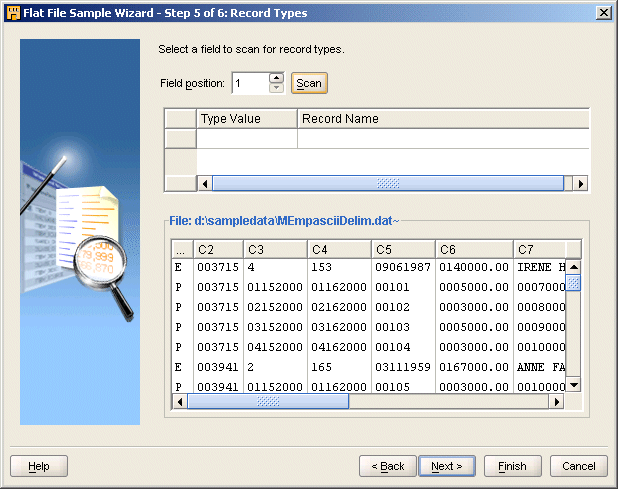This screenshot has height=489, width=618.
Task: Select the empty Type Value cell
Action: click(x=247, y=139)
